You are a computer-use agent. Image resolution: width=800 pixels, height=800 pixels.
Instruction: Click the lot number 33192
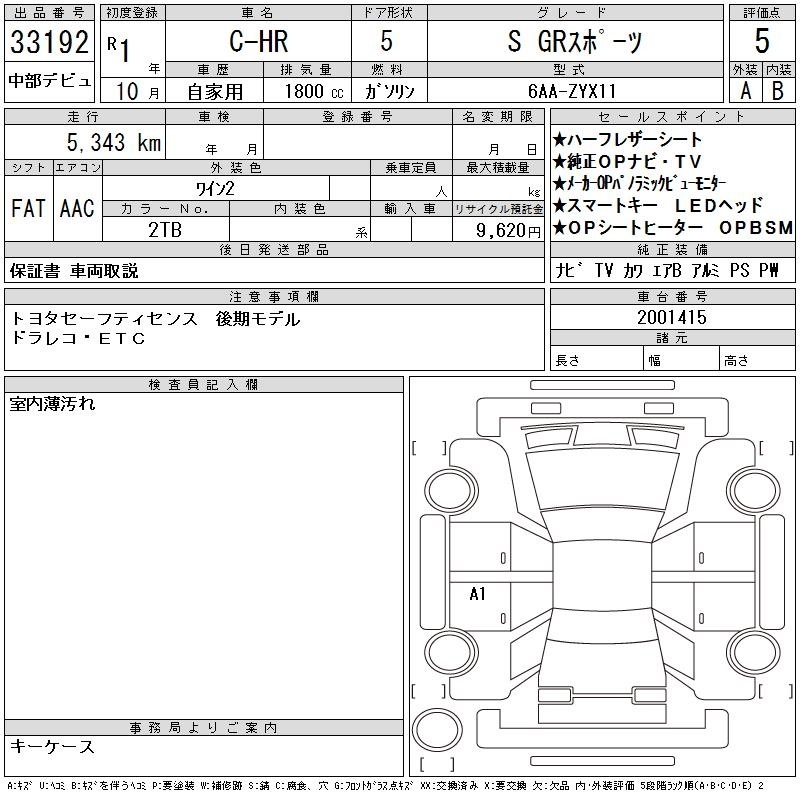[x=49, y=42]
